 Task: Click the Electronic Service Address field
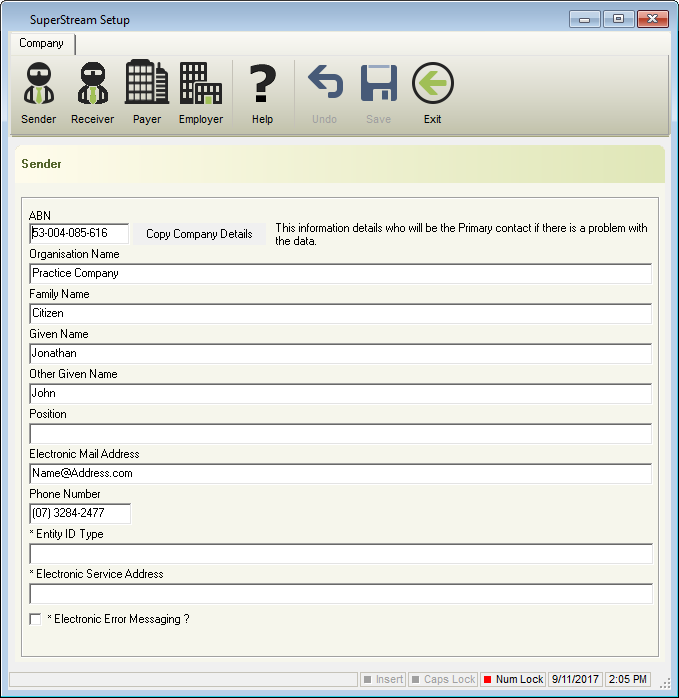click(x=341, y=594)
